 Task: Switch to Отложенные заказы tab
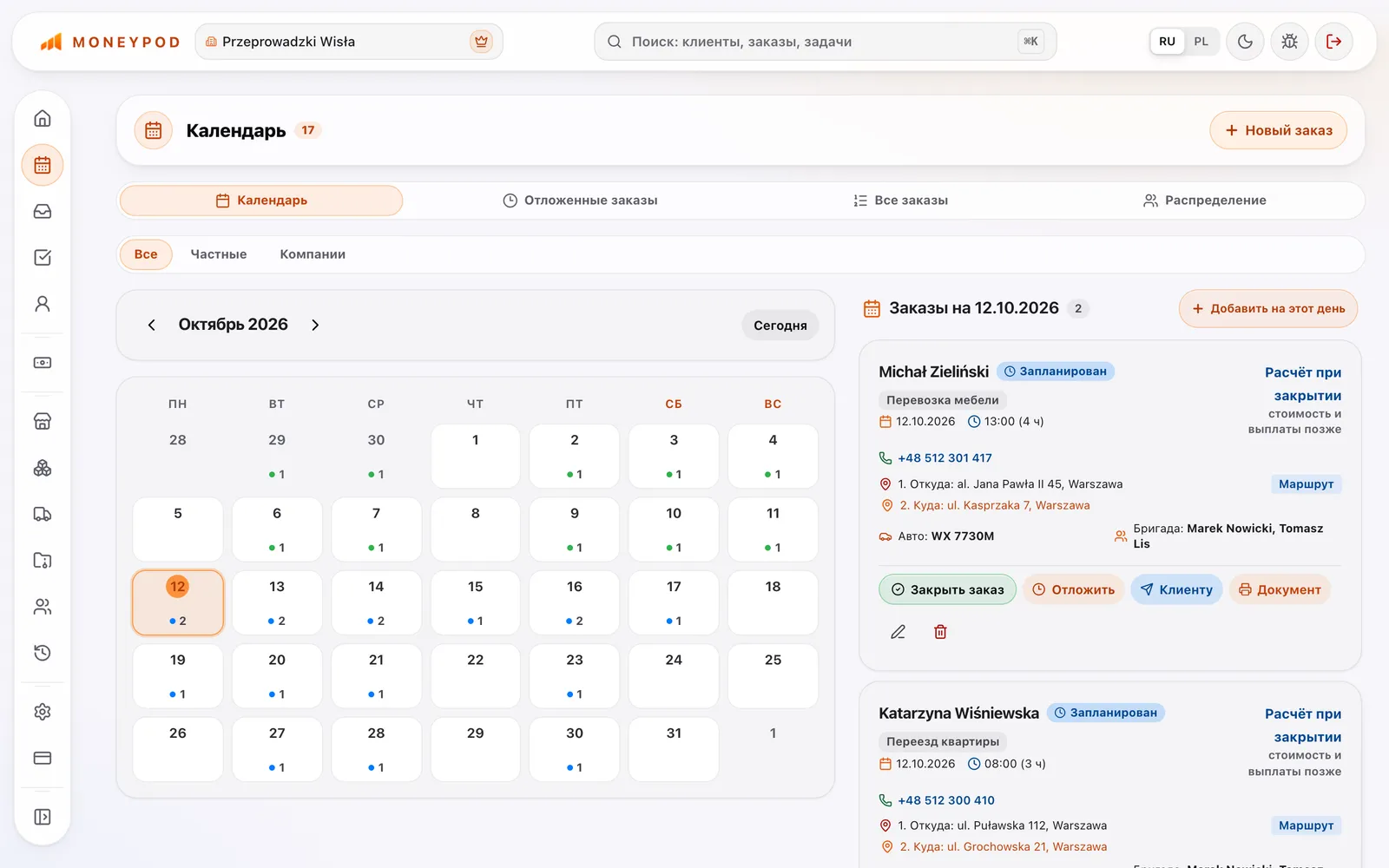580,201
